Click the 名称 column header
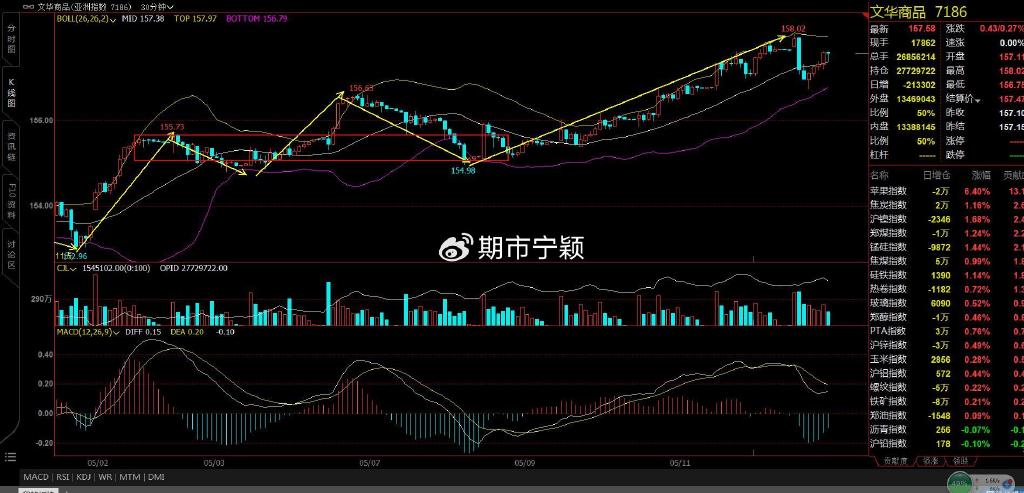The image size is (1024, 493). [880, 175]
